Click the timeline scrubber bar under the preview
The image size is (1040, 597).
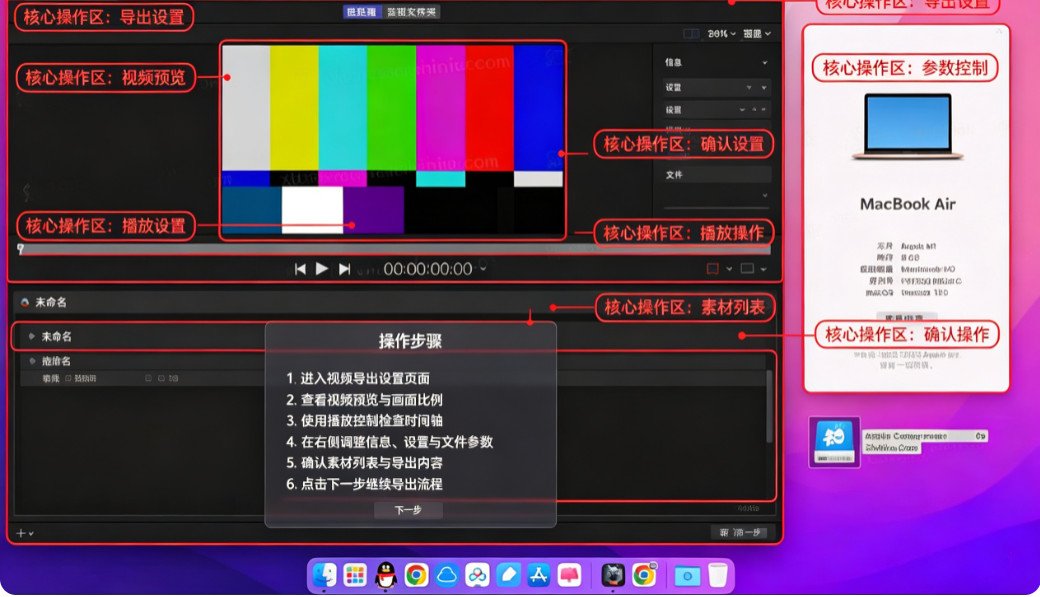pyautogui.click(x=395, y=249)
